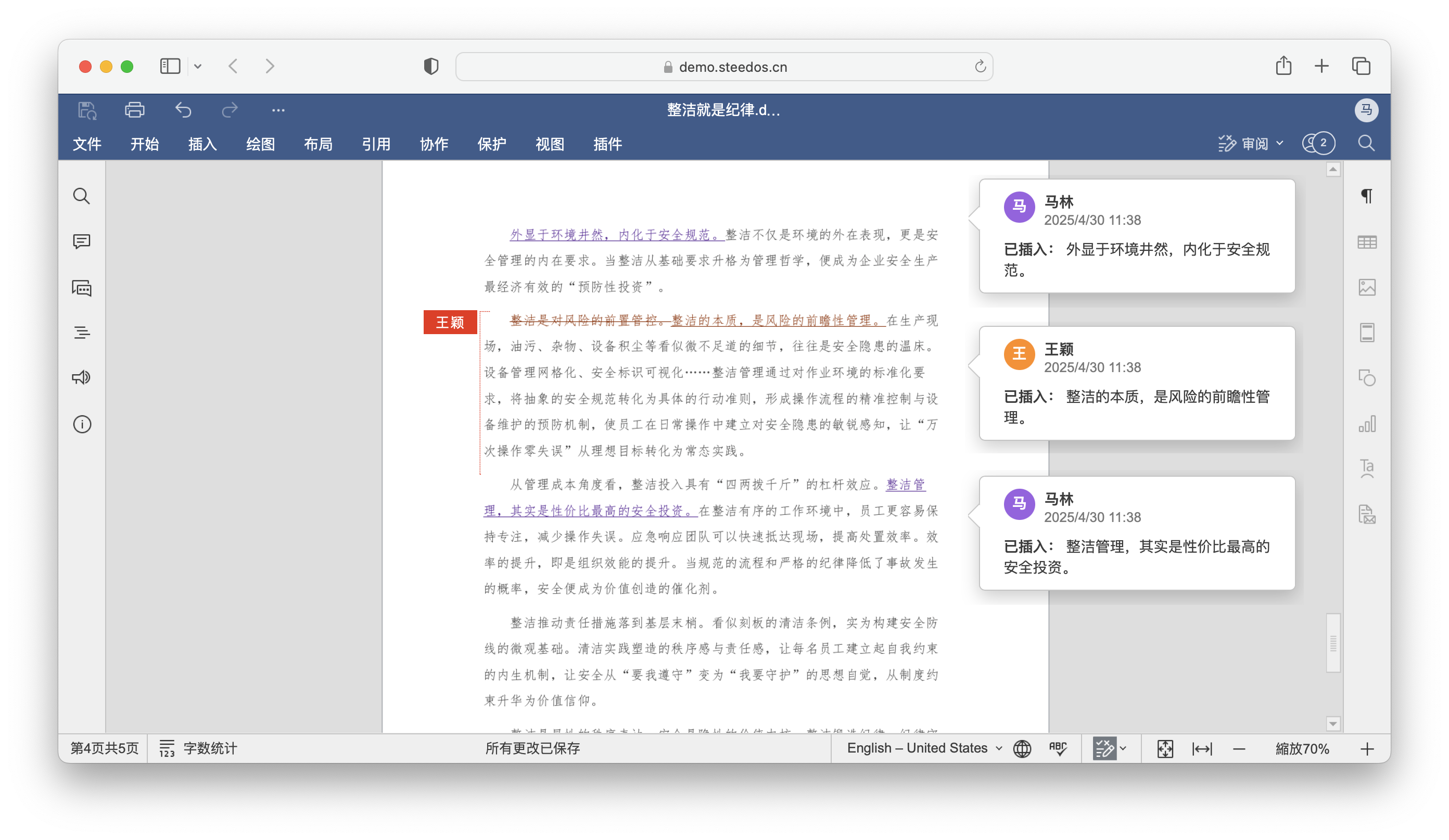
Task: Open image settings in right sidebar
Action: tap(1367, 287)
